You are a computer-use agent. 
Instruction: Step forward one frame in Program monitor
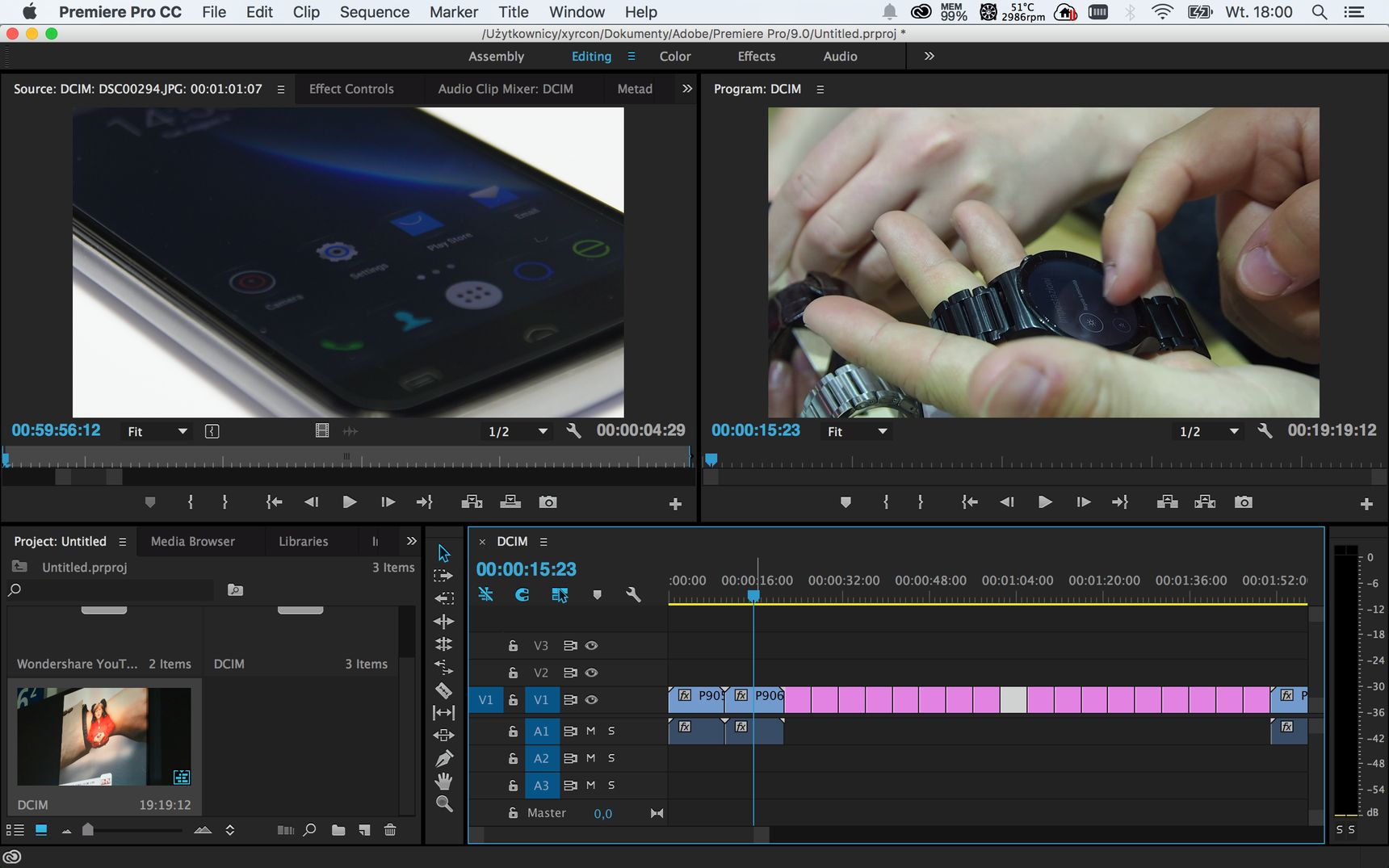click(1084, 502)
